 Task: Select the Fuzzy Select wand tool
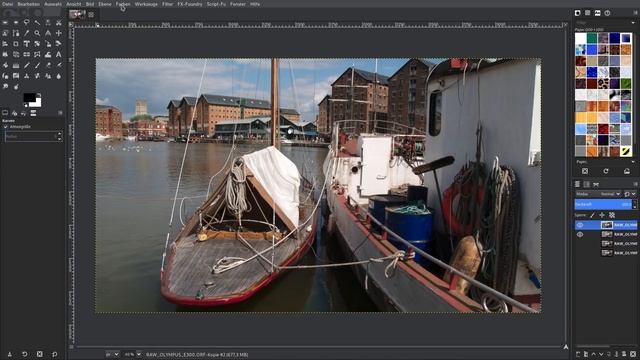[x=37, y=22]
